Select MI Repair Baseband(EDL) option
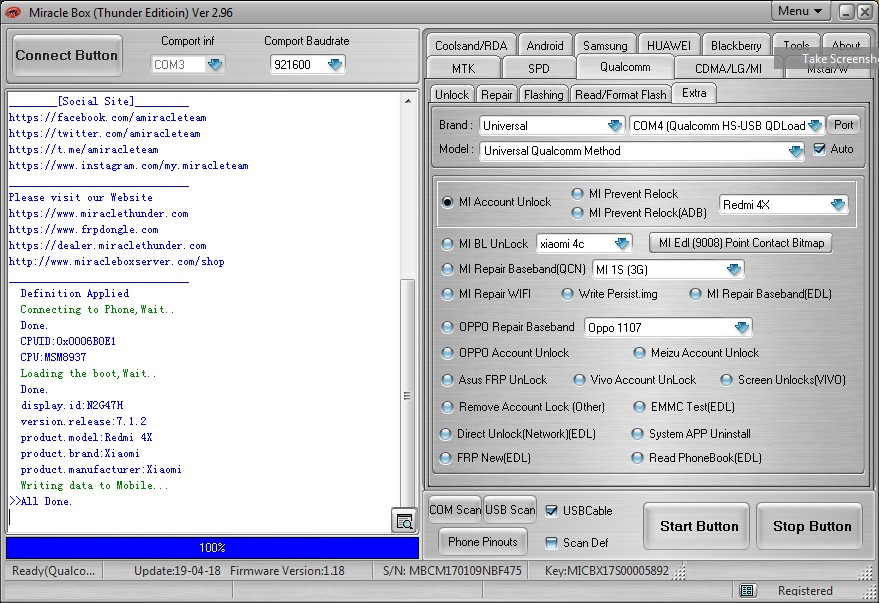879x603 pixels. [695, 294]
